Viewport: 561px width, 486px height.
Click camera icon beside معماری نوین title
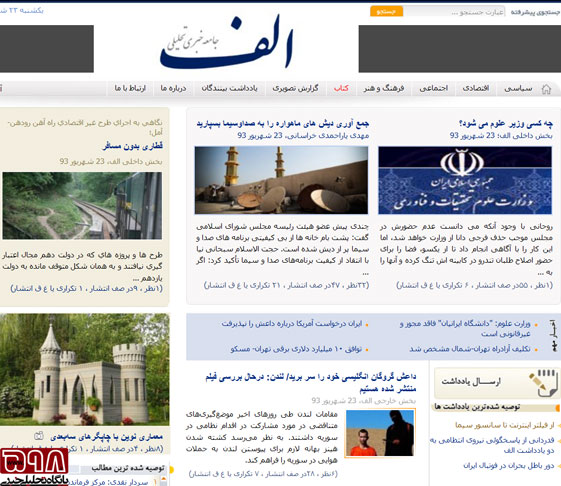(x=39, y=436)
